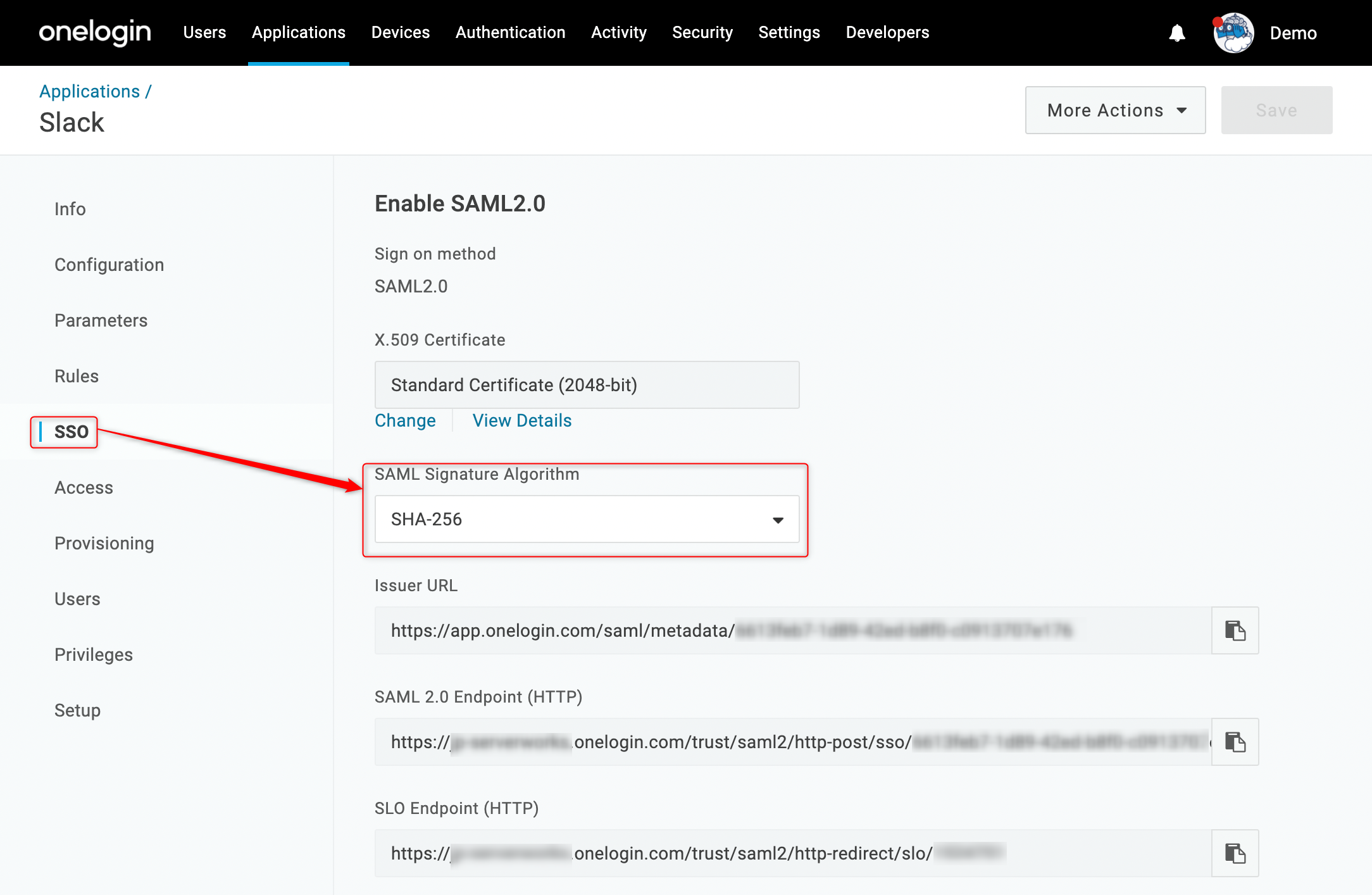The height and width of the screenshot is (895, 1372).
Task: Open the SAML Signature Algorithm dropdown
Action: [x=587, y=519]
